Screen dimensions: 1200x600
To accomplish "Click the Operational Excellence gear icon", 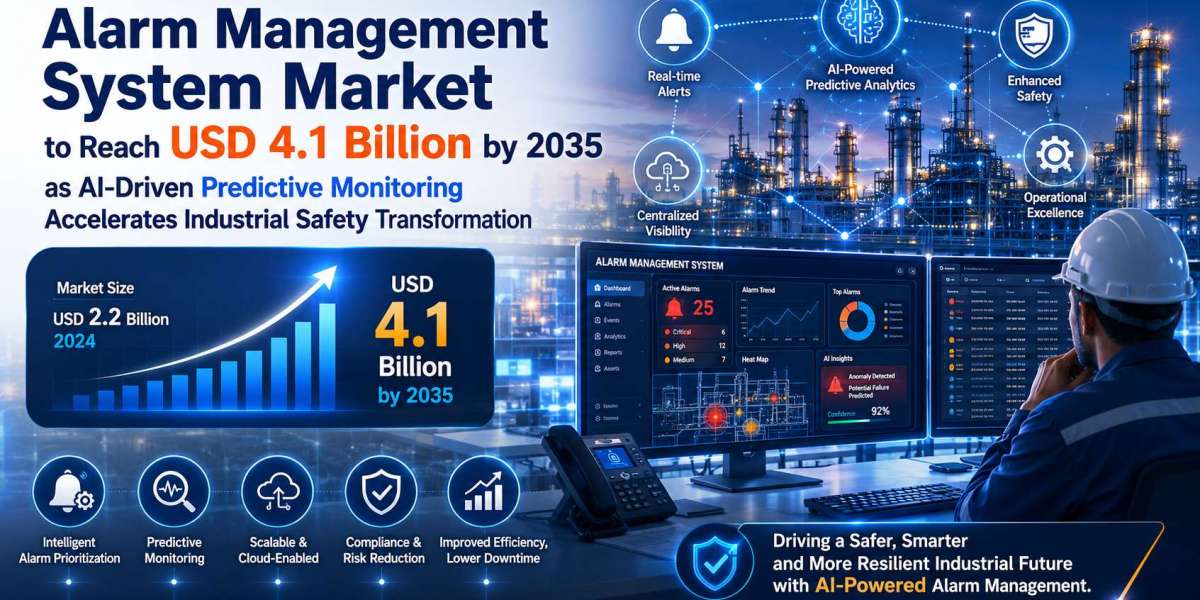I will tap(1054, 155).
